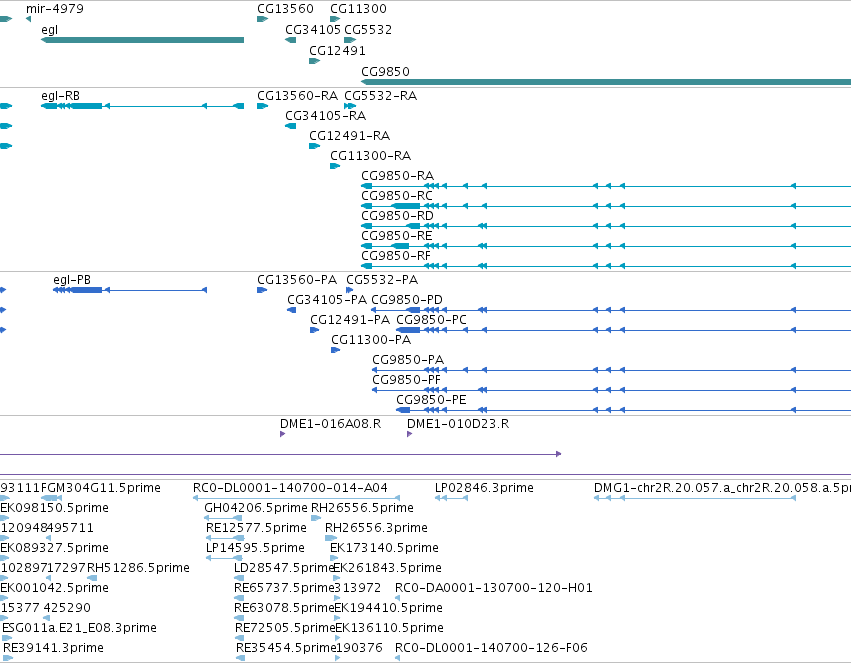851x663 pixels.
Task: Click the RC0-DA0001-130700-120-H01 EST
Action: (x=397, y=598)
